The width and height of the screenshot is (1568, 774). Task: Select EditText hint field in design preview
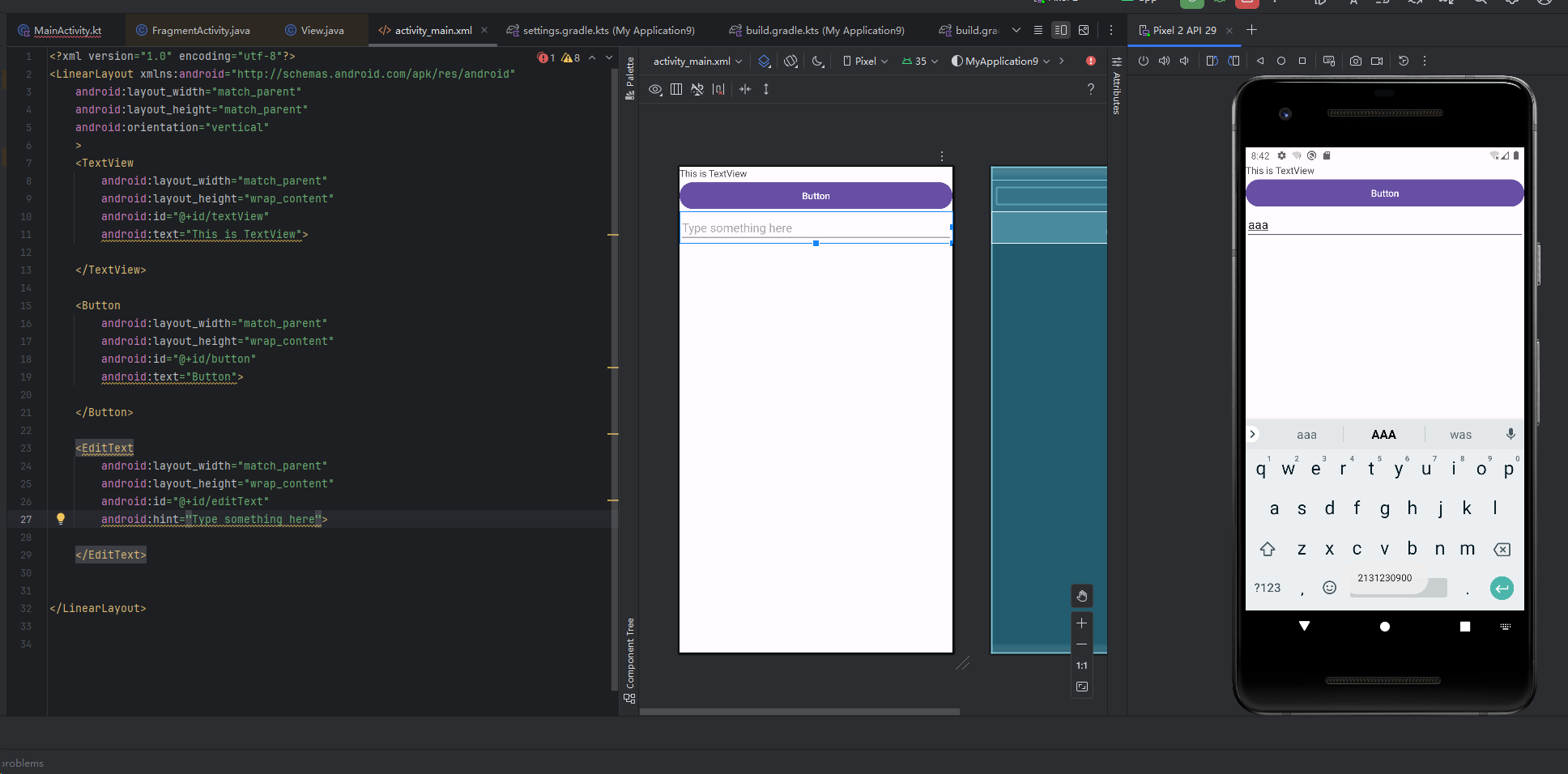coord(816,228)
